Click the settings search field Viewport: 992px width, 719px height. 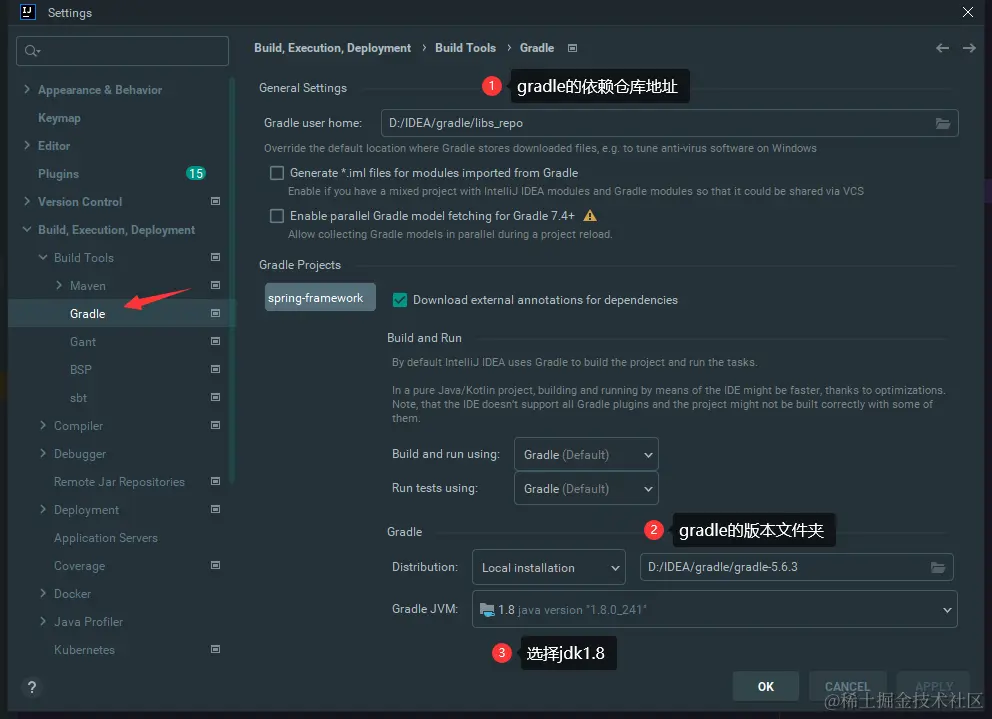pos(122,51)
